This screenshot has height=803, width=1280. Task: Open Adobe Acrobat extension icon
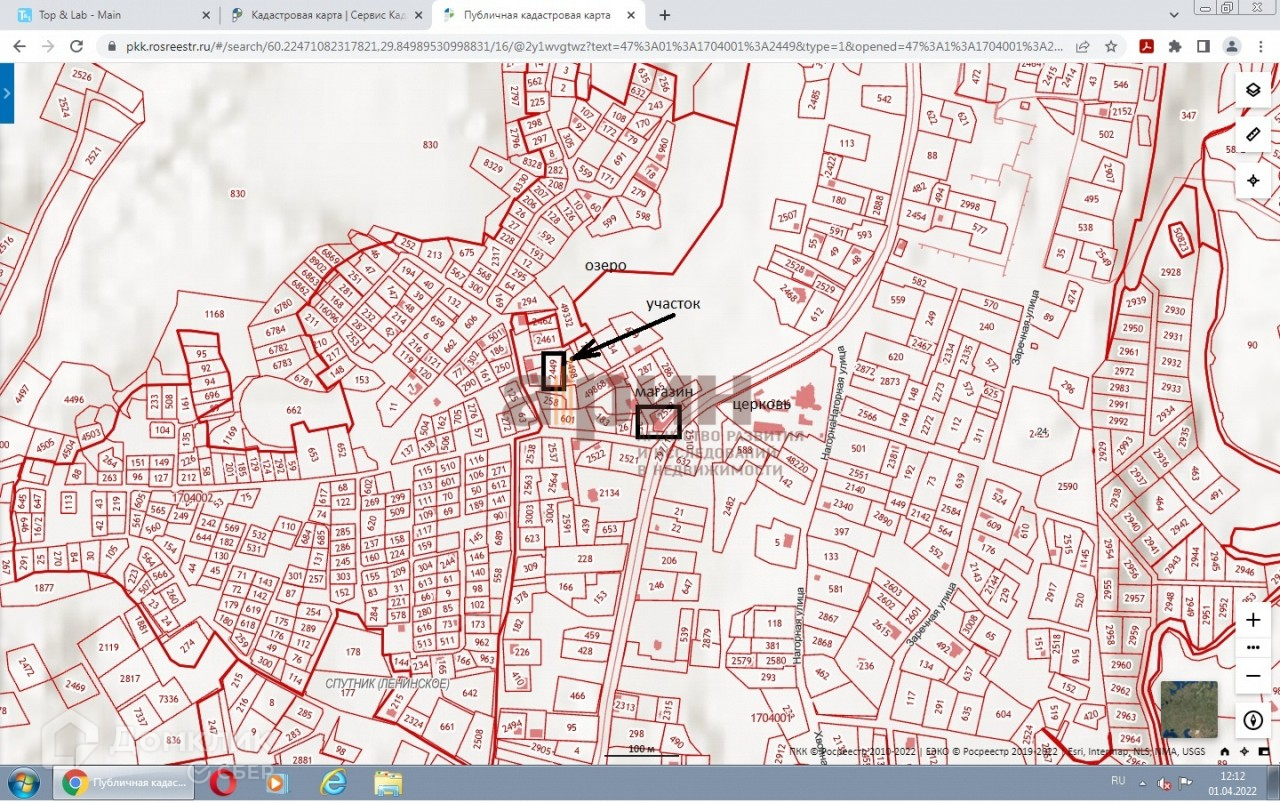pyautogui.click(x=1146, y=46)
